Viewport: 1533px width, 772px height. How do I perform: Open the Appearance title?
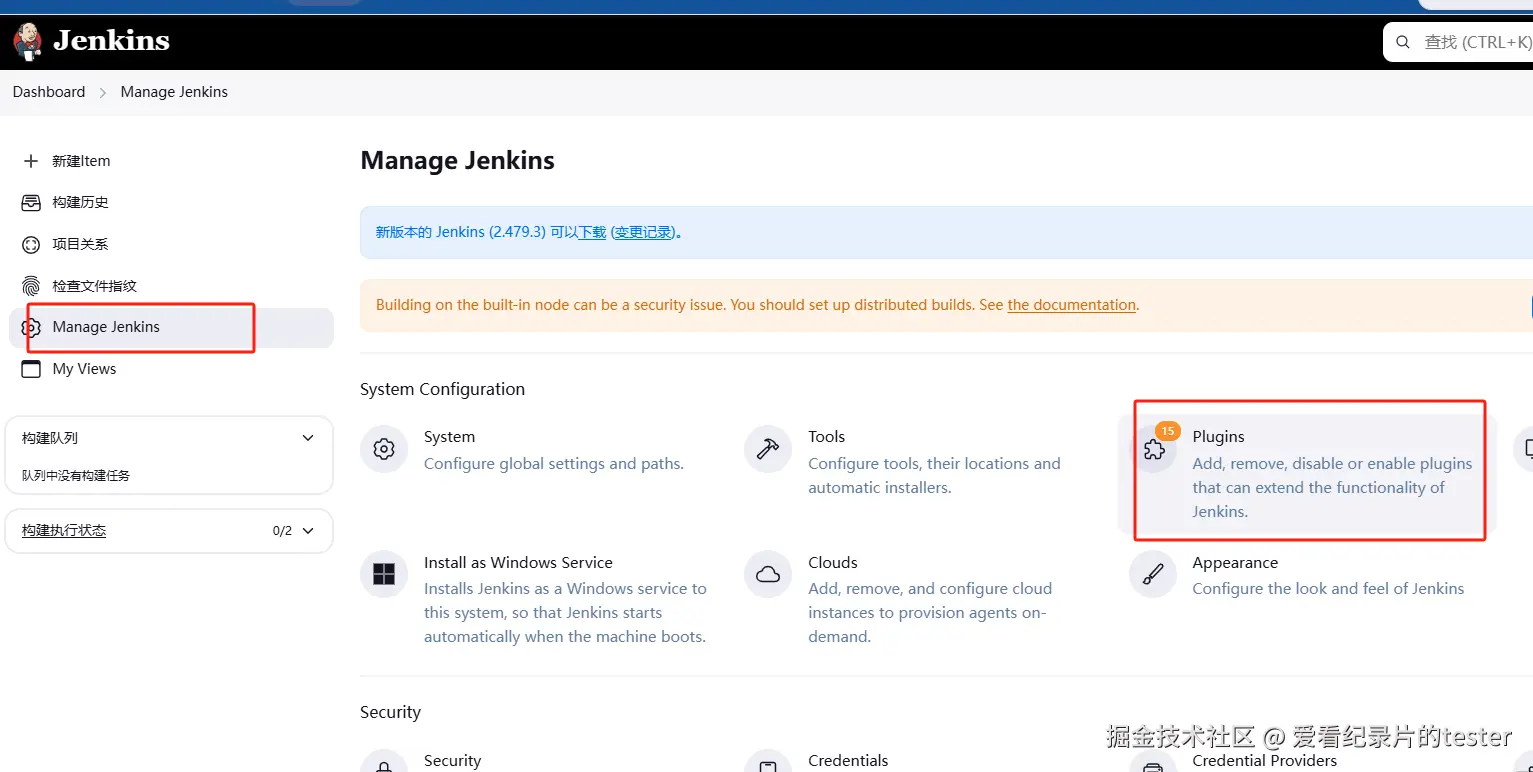click(x=1235, y=563)
